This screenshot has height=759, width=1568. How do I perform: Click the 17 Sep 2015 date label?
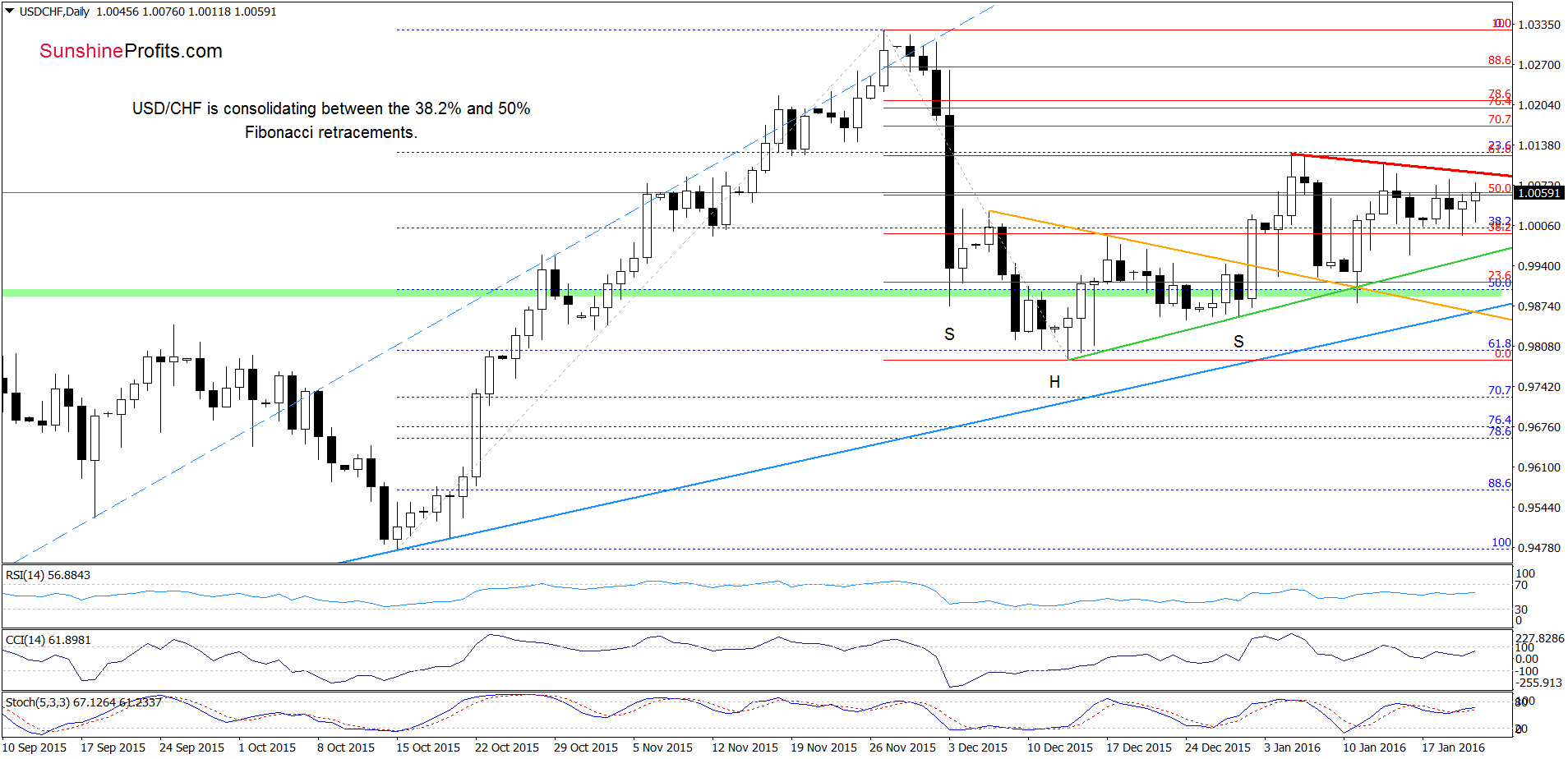pyautogui.click(x=113, y=747)
